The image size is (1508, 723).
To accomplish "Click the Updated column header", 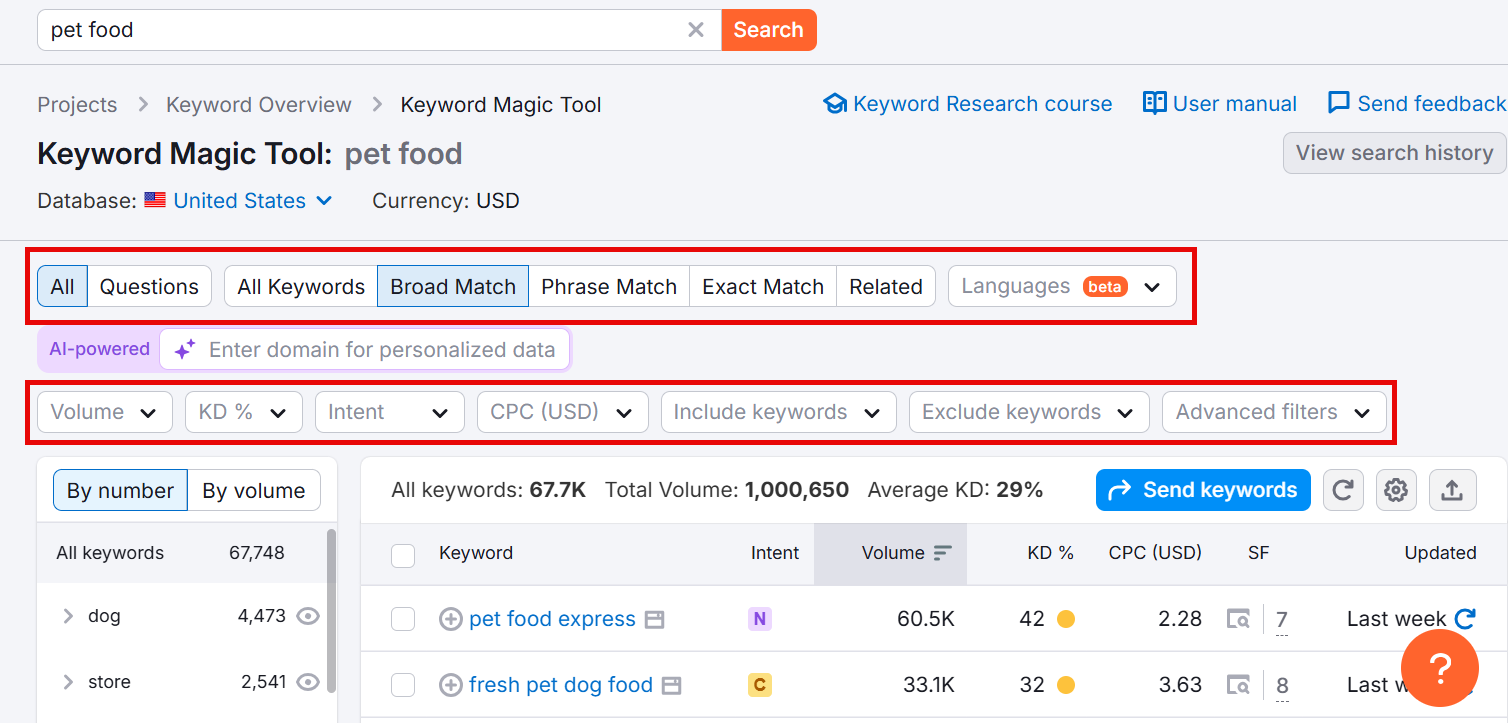I will 1440,553.
